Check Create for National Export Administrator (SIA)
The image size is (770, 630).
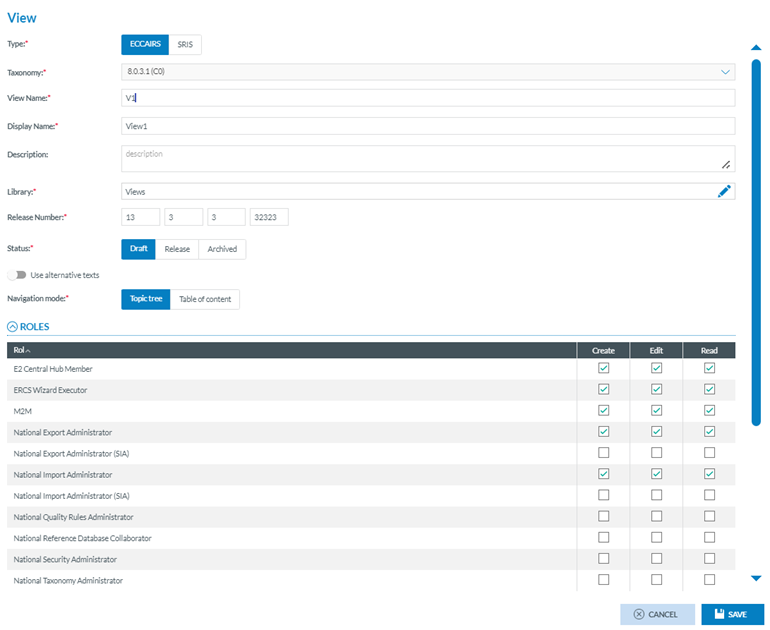(603, 453)
